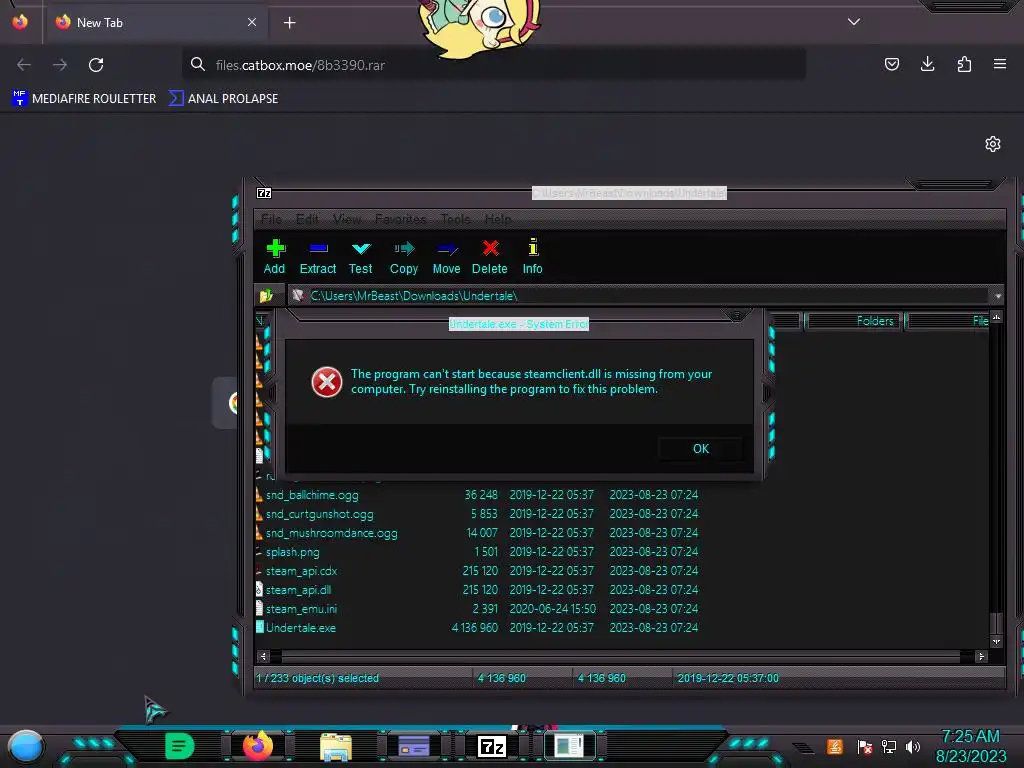Open the Firefox downloads panel
The image size is (1024, 768).
coord(927,64)
